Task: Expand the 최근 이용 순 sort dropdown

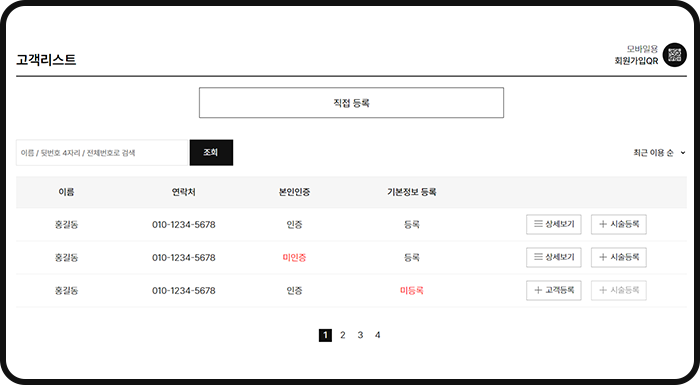Action: tap(659, 153)
